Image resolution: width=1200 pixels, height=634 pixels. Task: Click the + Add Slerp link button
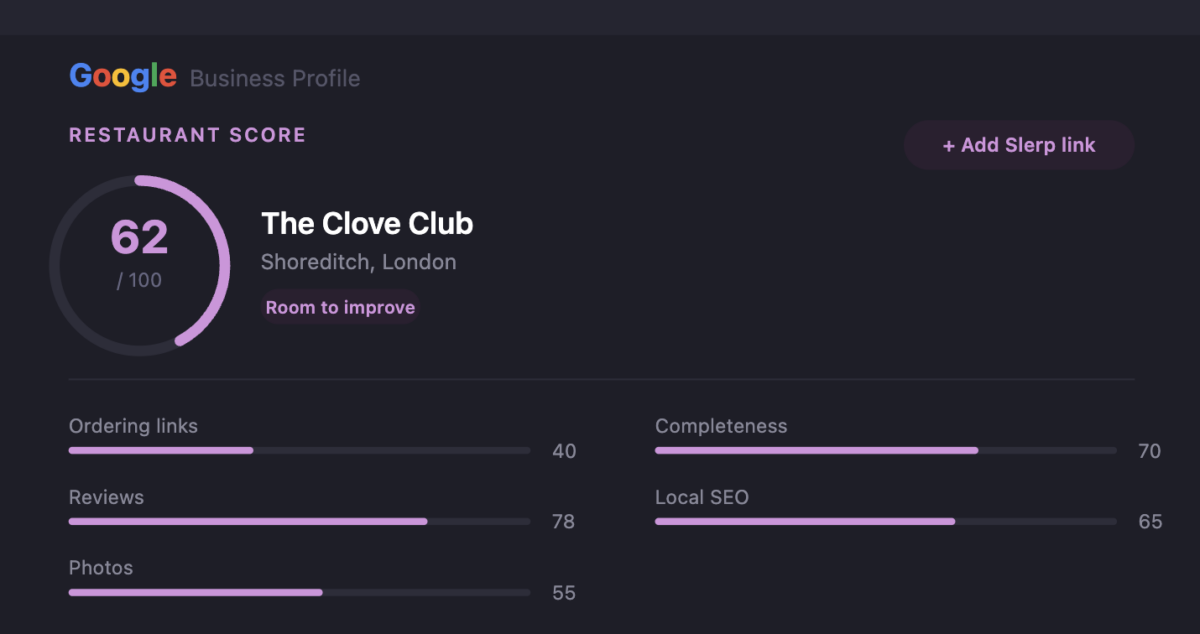pyautogui.click(x=1018, y=144)
